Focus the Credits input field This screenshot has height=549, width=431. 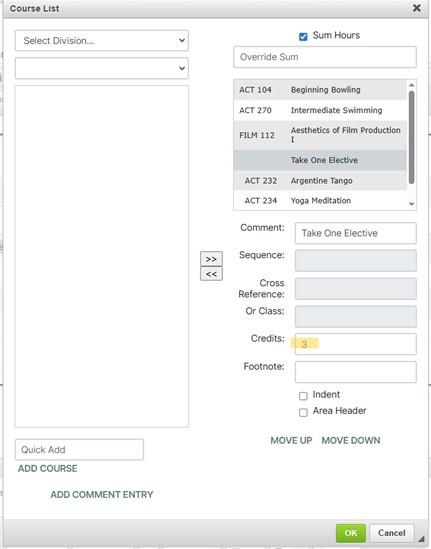click(356, 344)
